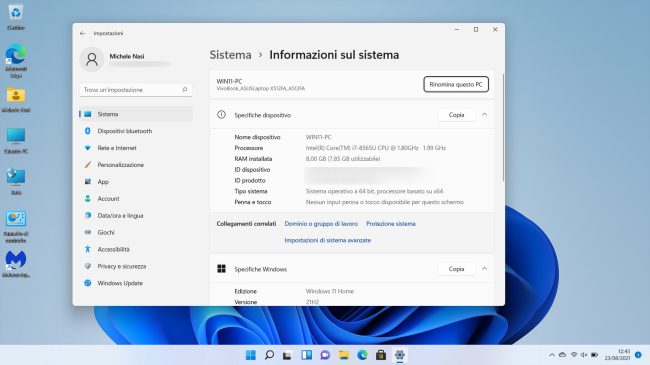
Task: Click the Wi-Fi tray icon
Action: point(574,355)
